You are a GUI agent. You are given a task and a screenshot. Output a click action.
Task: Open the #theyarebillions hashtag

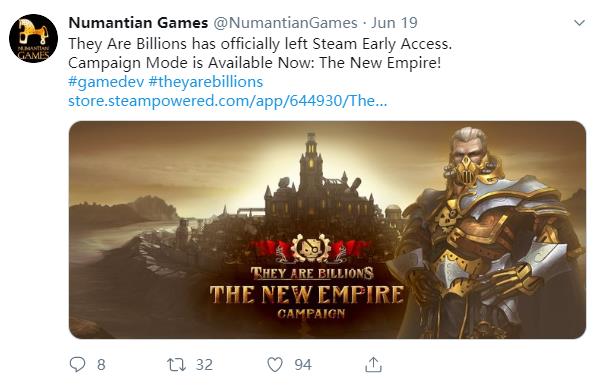point(206,82)
